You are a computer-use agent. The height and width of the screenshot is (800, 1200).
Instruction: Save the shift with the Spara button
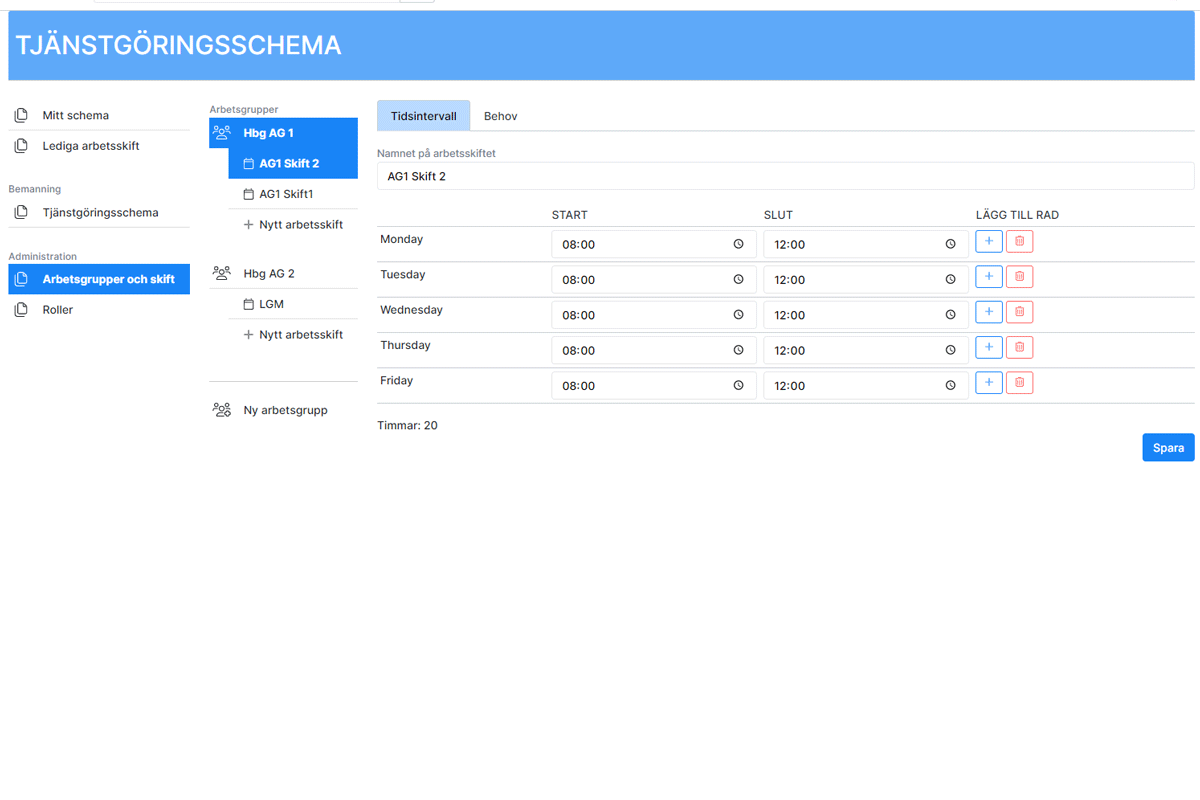1168,448
